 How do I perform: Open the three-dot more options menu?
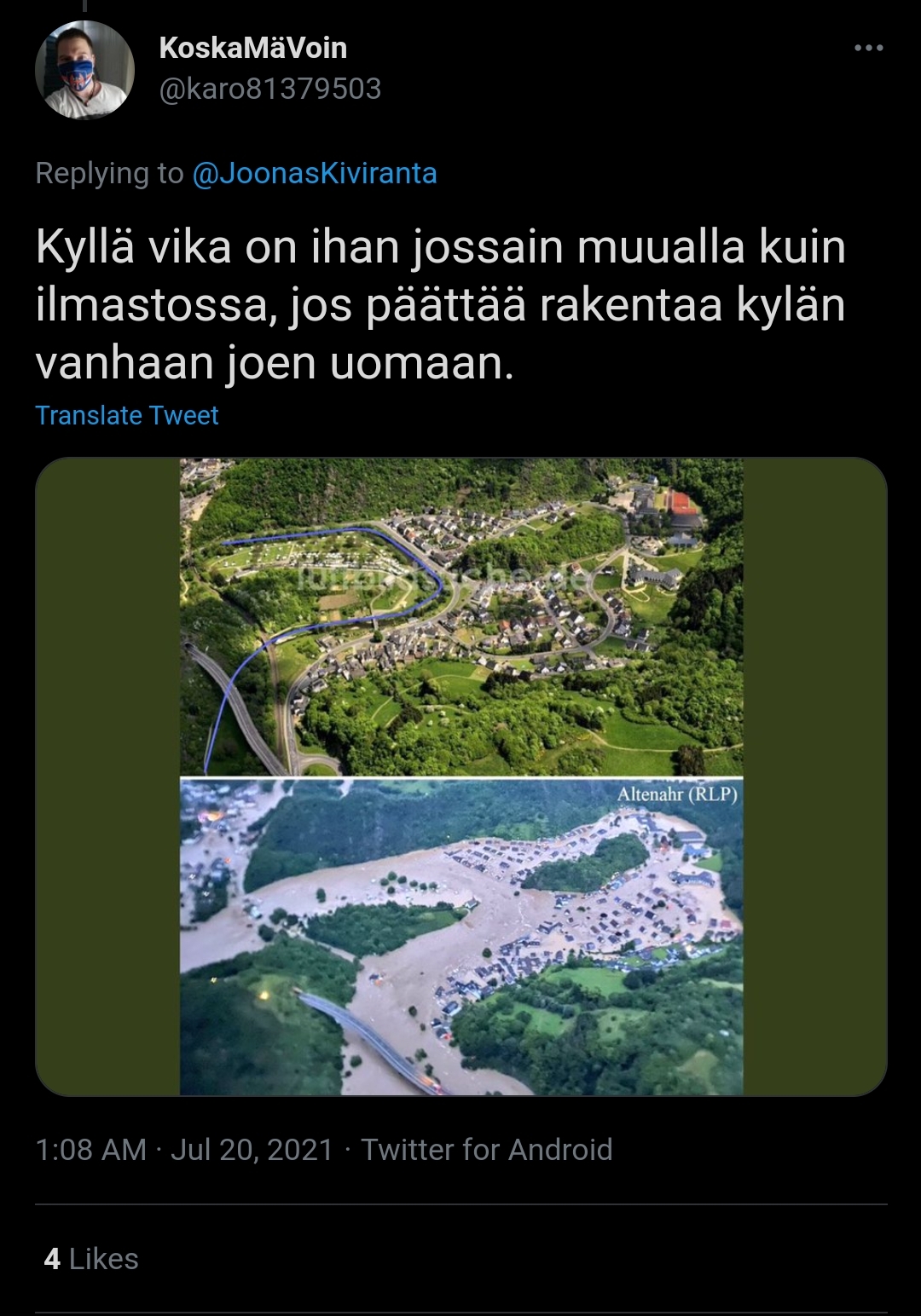[868, 48]
